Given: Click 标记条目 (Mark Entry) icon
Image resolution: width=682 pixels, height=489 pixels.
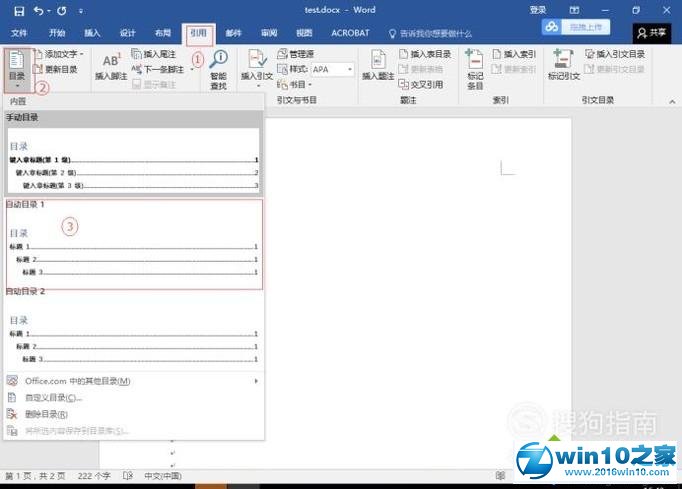Looking at the screenshot, I should pyautogui.click(x=474, y=68).
